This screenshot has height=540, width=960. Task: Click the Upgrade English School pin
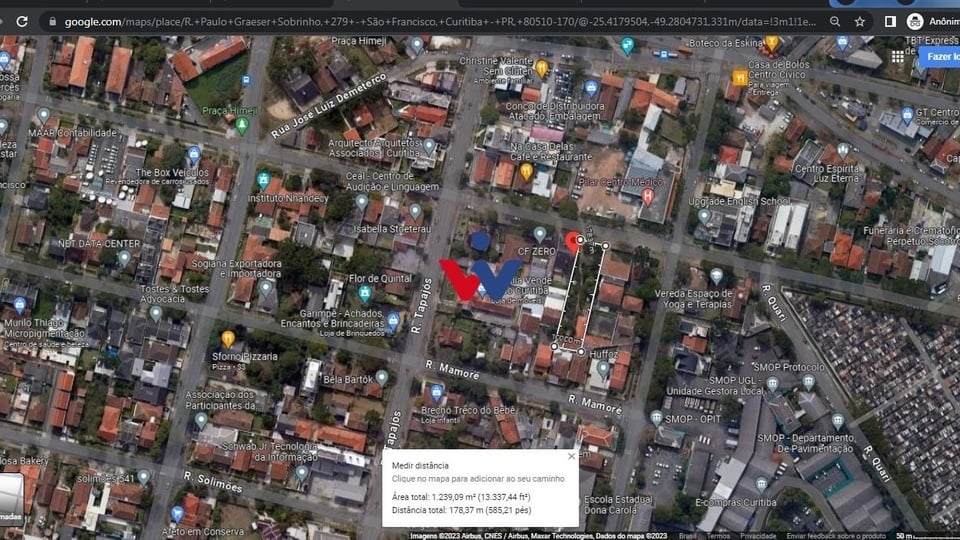(704, 217)
